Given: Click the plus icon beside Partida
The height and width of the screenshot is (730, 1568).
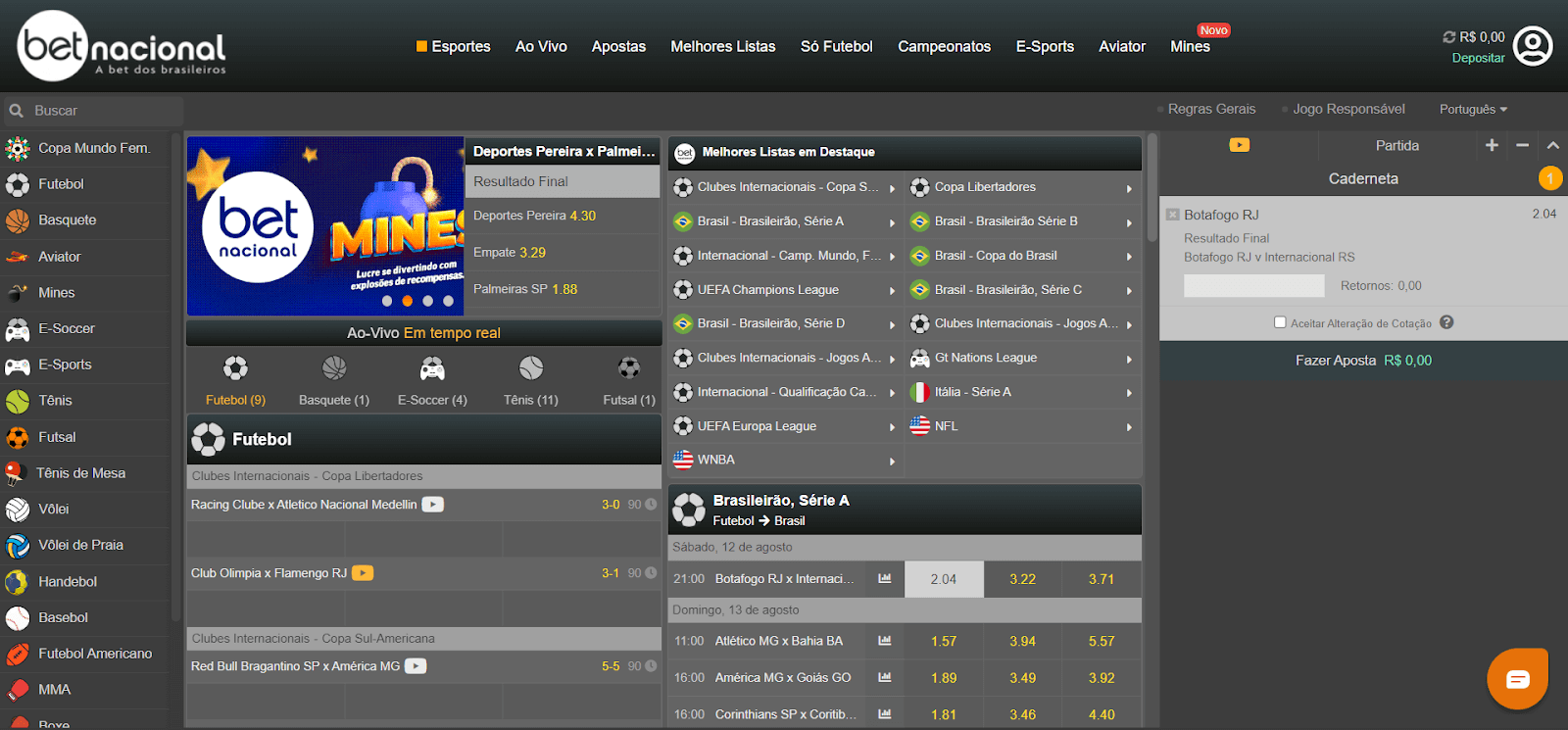Looking at the screenshot, I should 1492,145.
